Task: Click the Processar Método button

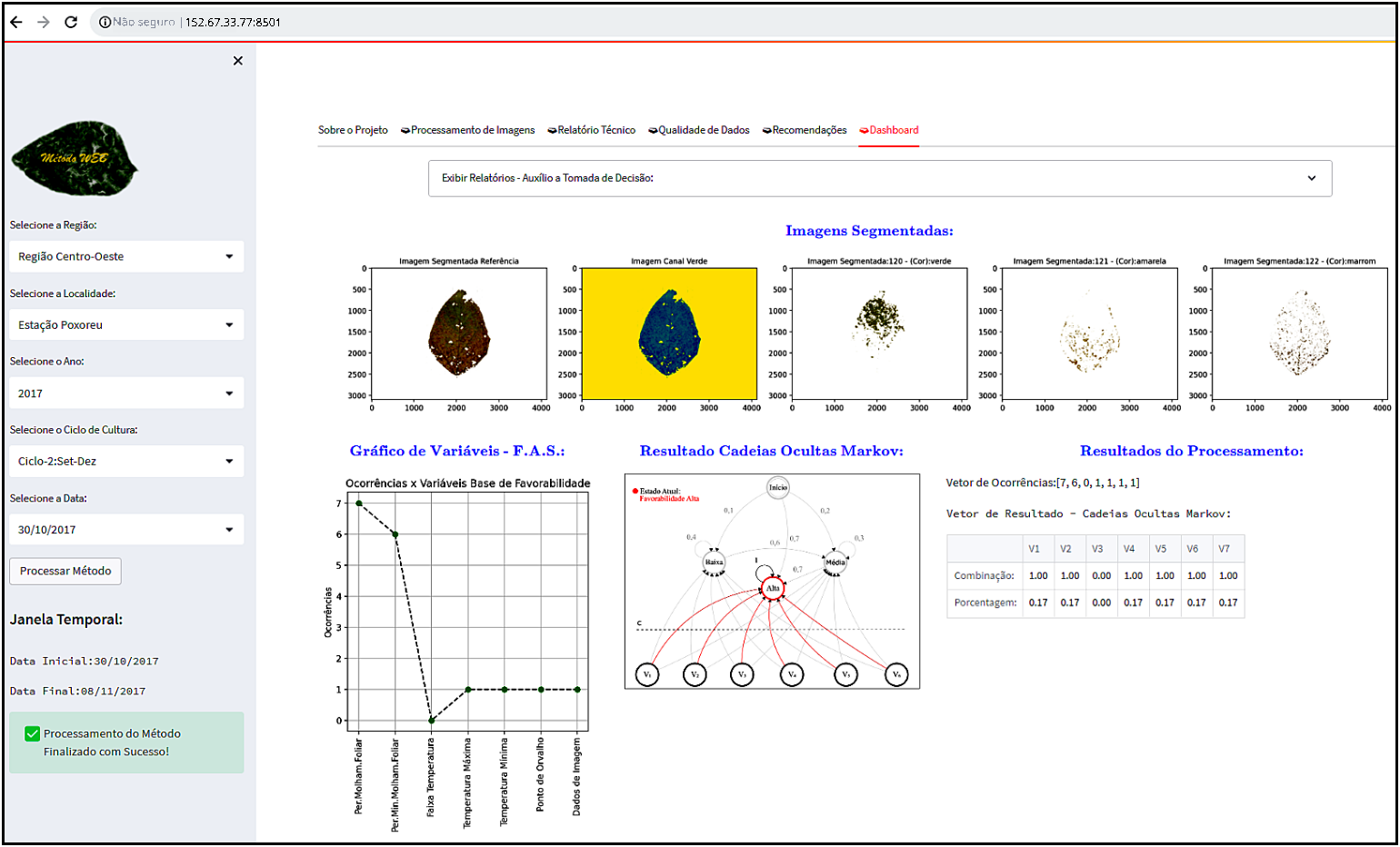Action: [65, 571]
